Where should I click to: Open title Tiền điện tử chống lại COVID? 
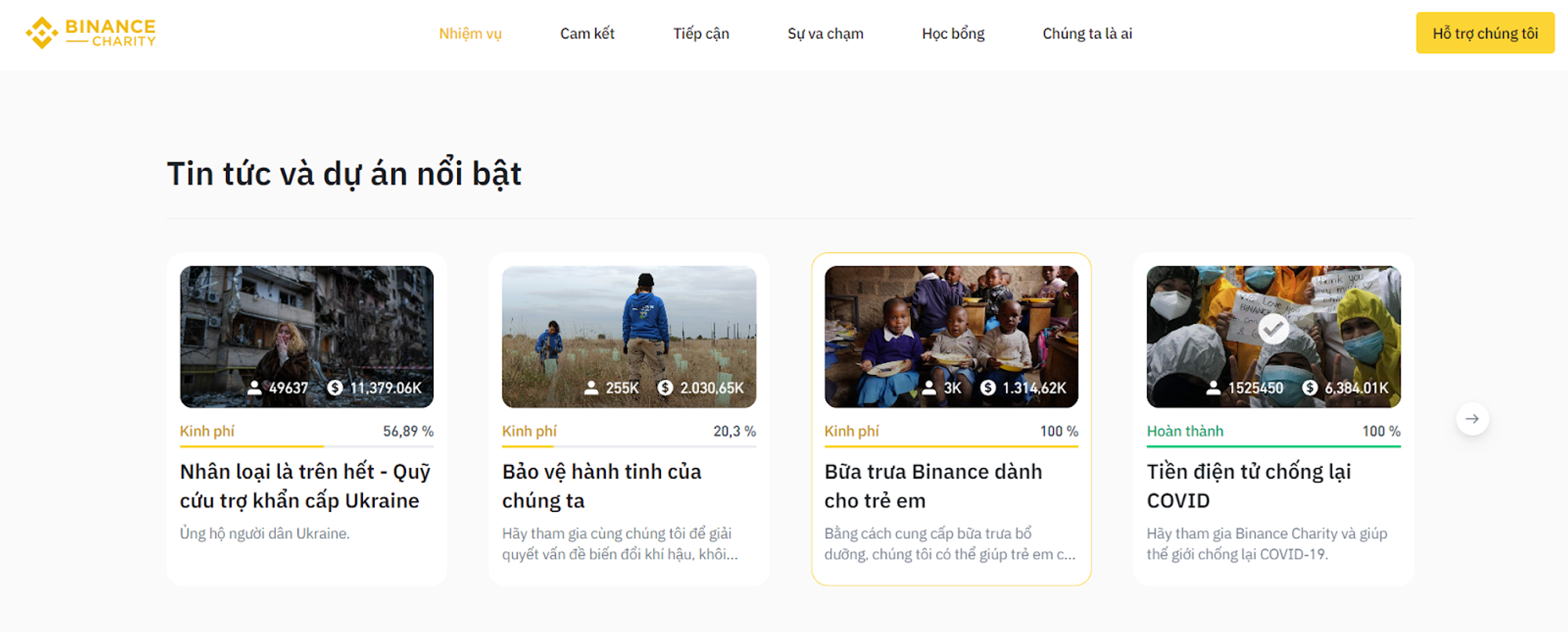pyautogui.click(x=1248, y=486)
